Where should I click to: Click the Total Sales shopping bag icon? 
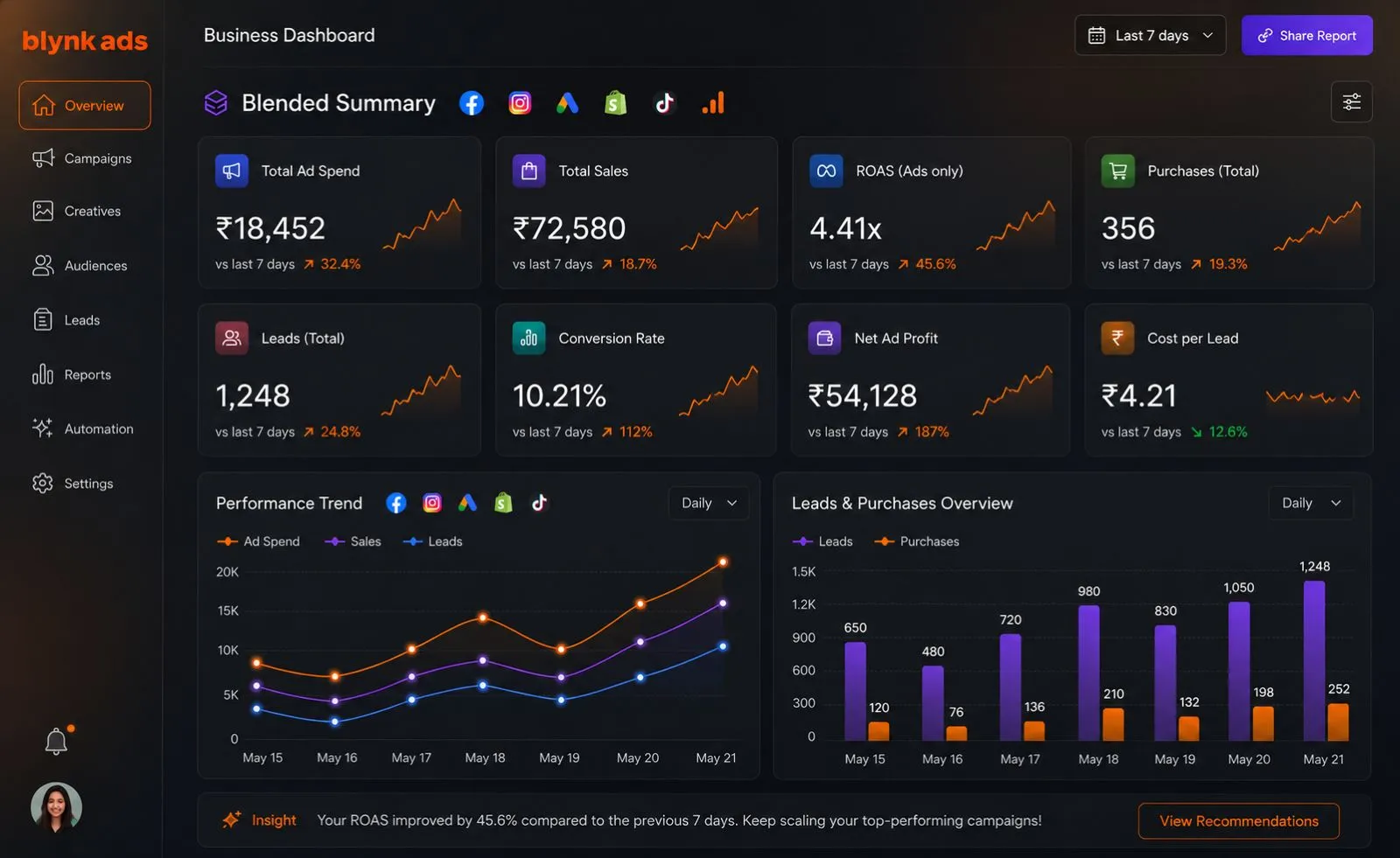coord(529,171)
